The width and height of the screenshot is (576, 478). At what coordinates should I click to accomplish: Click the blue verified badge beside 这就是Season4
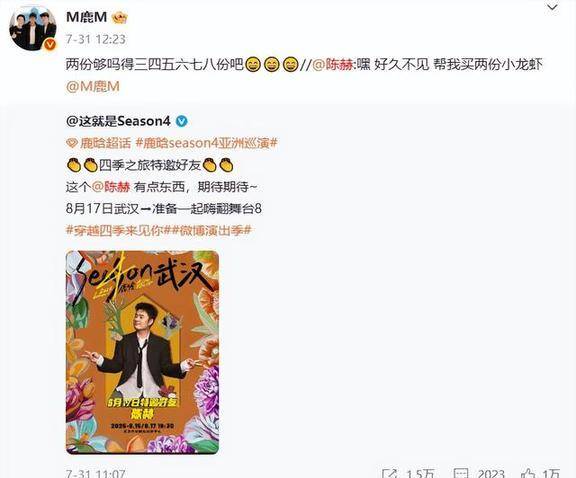[181, 121]
